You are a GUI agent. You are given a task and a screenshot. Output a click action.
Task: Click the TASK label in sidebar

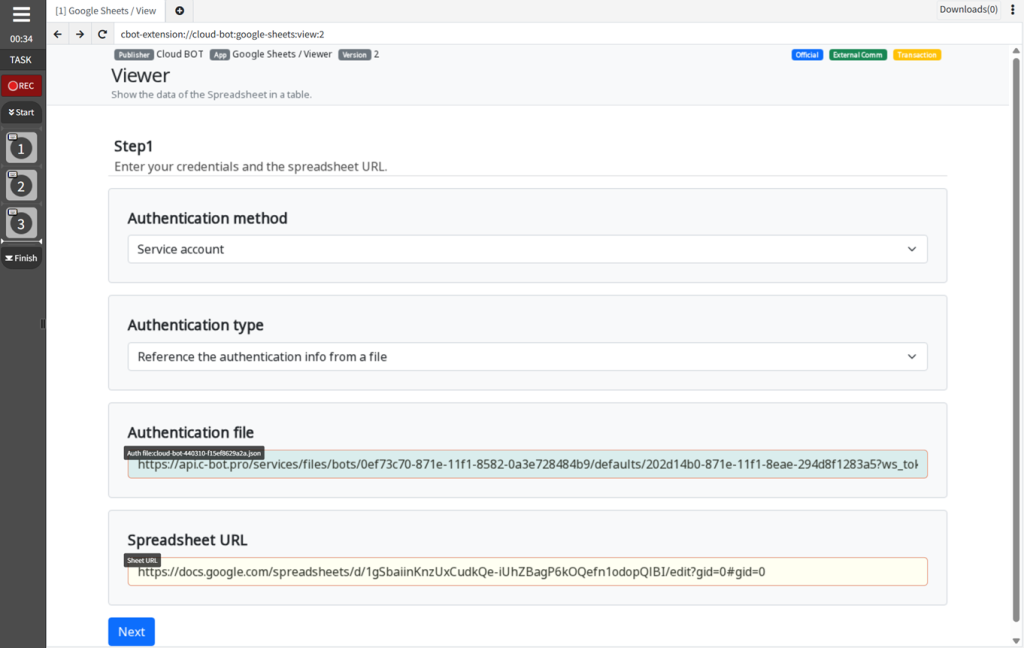(x=21, y=59)
